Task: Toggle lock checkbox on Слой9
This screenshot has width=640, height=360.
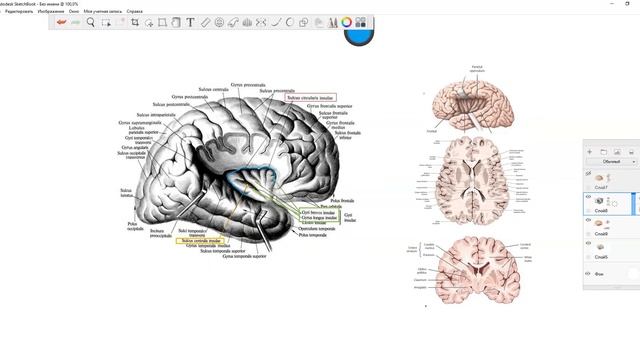Action: [x=588, y=234]
